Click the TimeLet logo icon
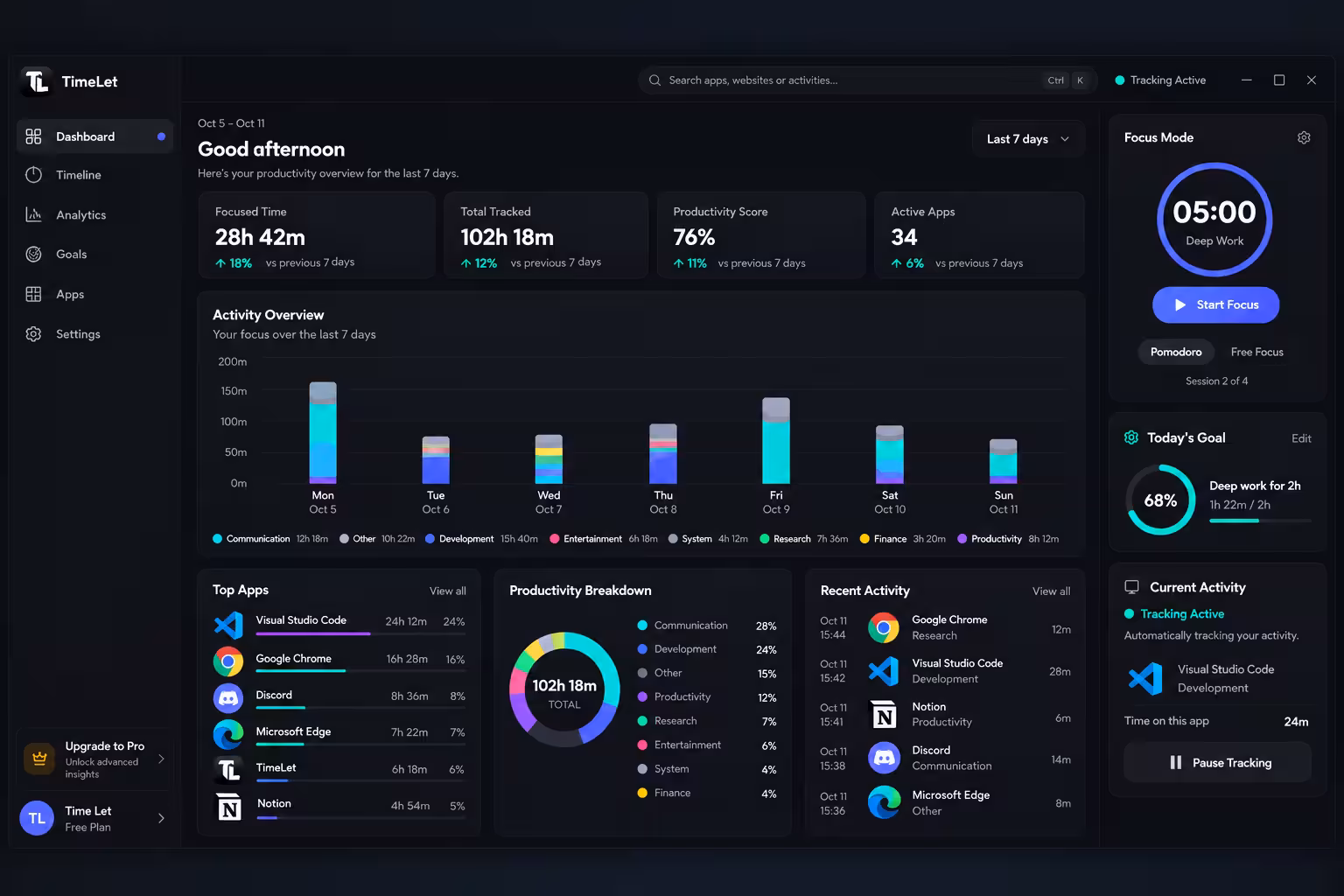 pyautogui.click(x=37, y=81)
